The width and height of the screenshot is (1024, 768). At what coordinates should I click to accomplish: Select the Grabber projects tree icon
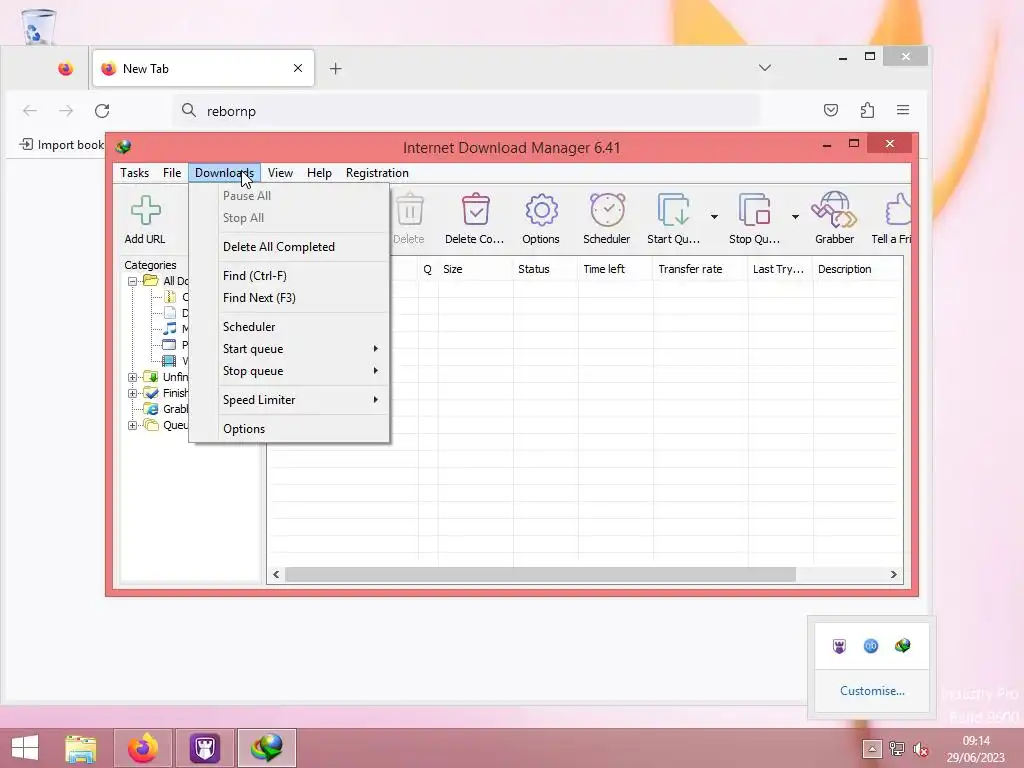152,409
